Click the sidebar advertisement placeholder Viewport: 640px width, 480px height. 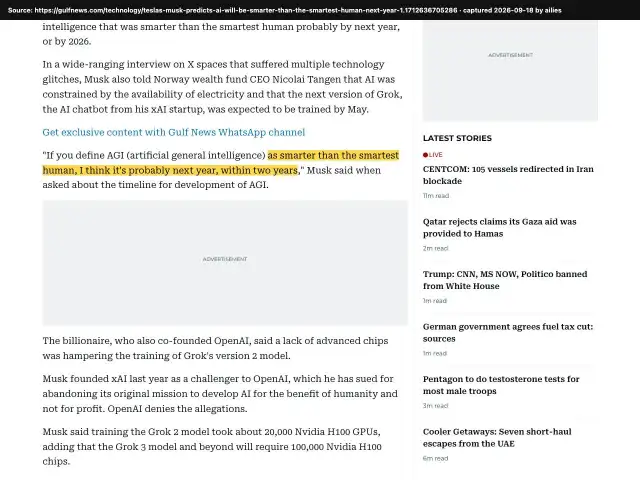[x=510, y=71]
